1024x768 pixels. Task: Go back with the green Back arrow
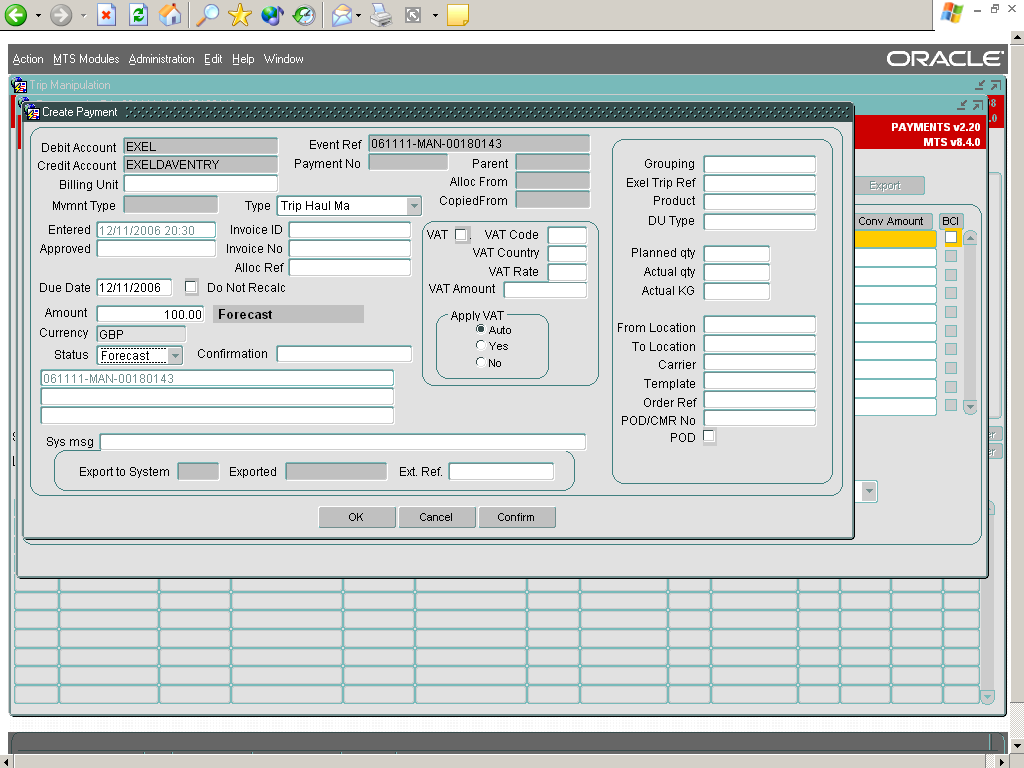[x=16, y=15]
